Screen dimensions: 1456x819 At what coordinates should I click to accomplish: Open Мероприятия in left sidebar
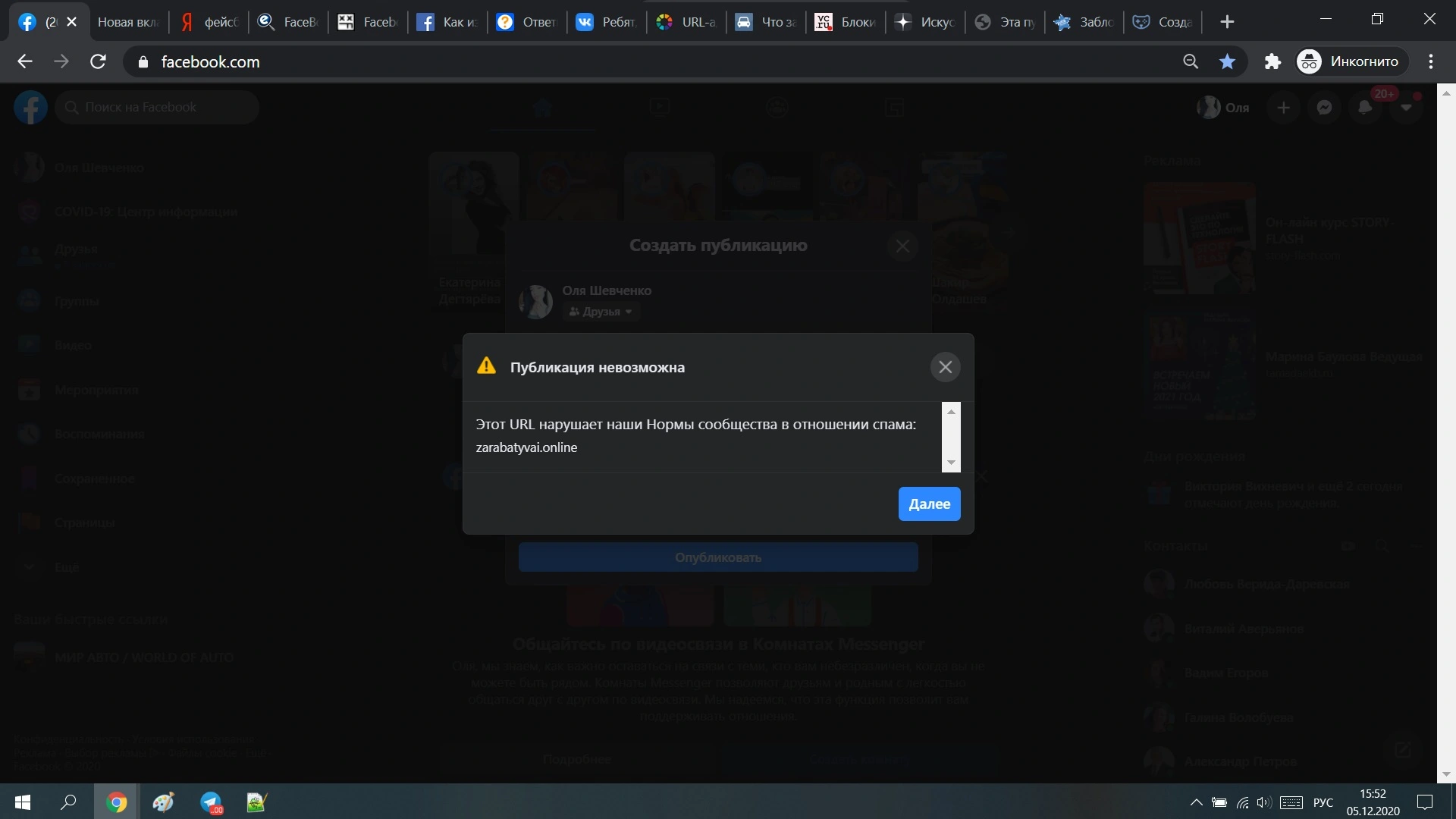79,390
